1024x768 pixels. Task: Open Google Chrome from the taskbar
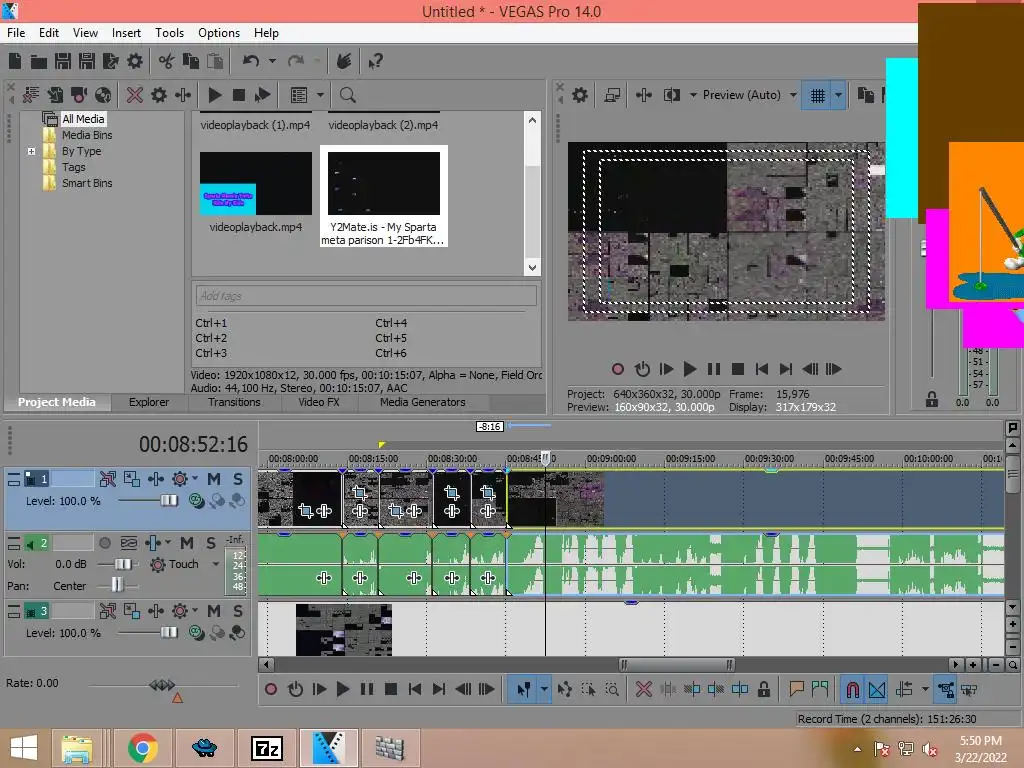pyautogui.click(x=142, y=748)
